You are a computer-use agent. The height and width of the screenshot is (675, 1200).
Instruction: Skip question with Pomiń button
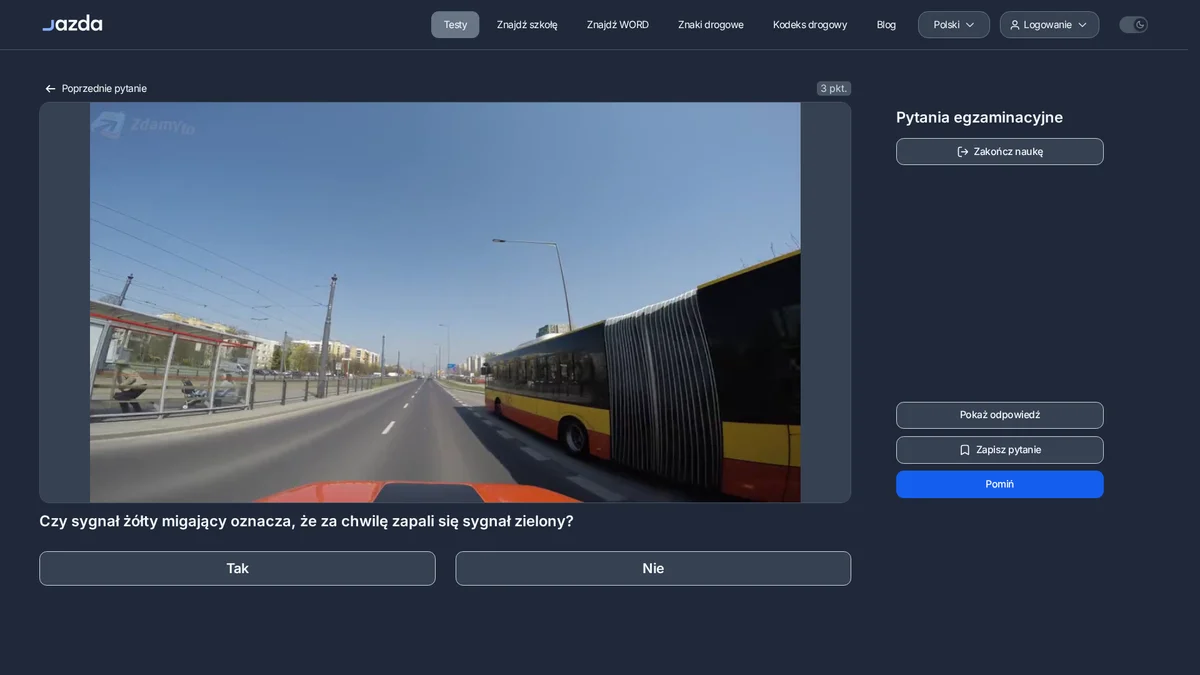click(x=1000, y=484)
